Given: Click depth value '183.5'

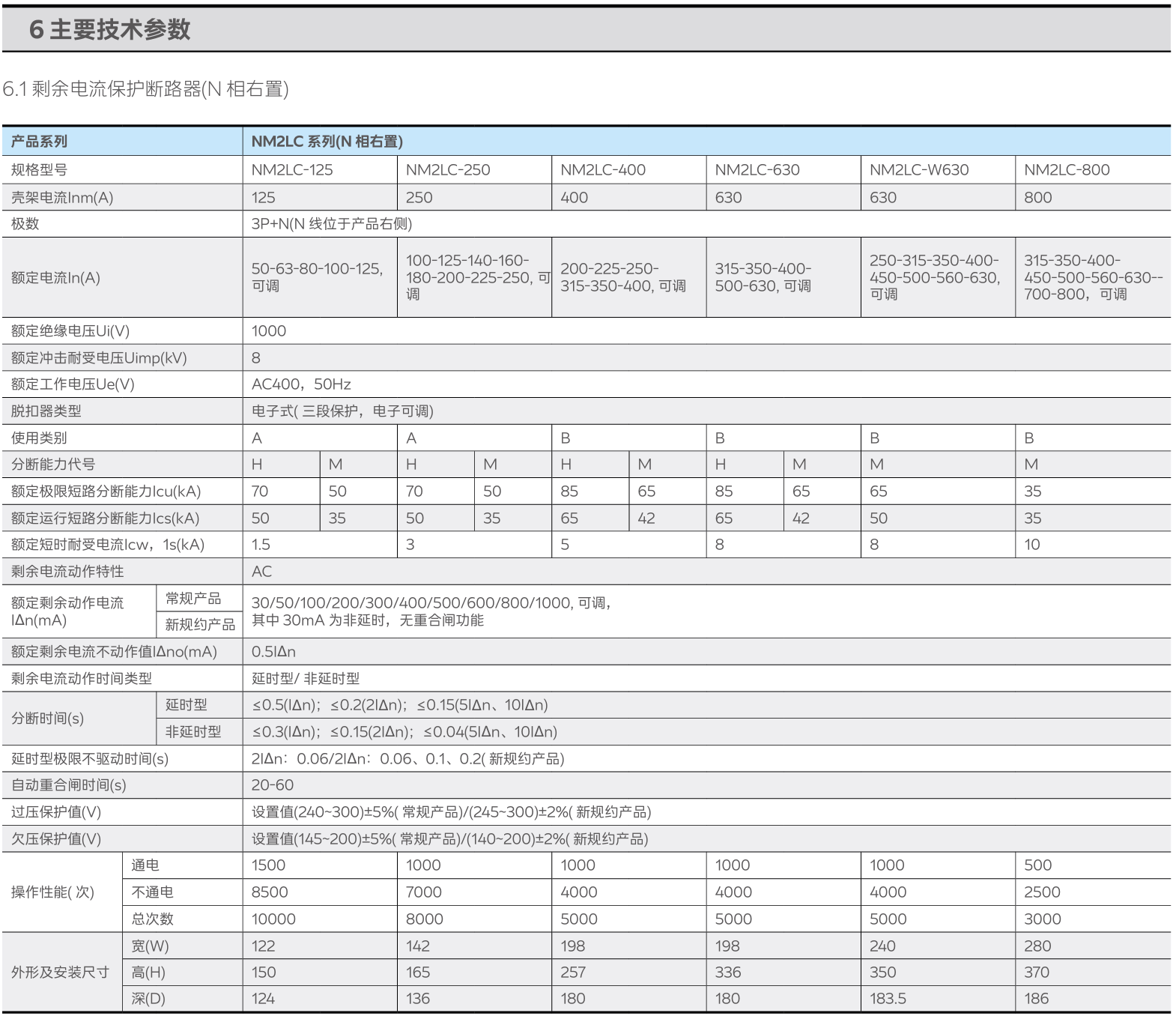Looking at the screenshot, I should click(x=888, y=999).
